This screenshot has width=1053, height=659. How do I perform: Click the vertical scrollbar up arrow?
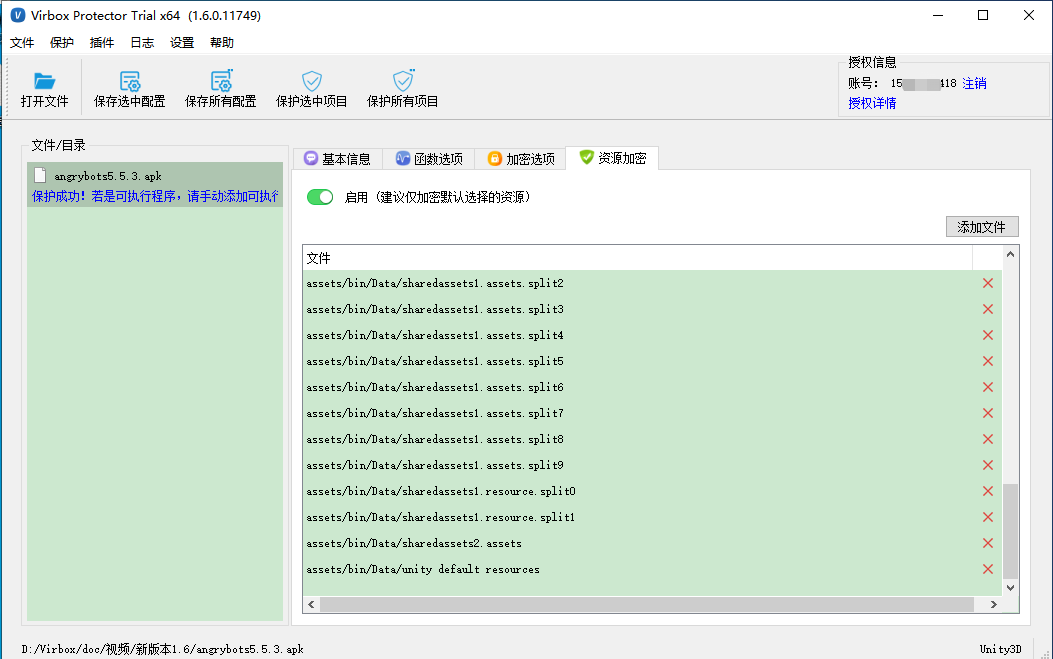pyautogui.click(x=1010, y=254)
